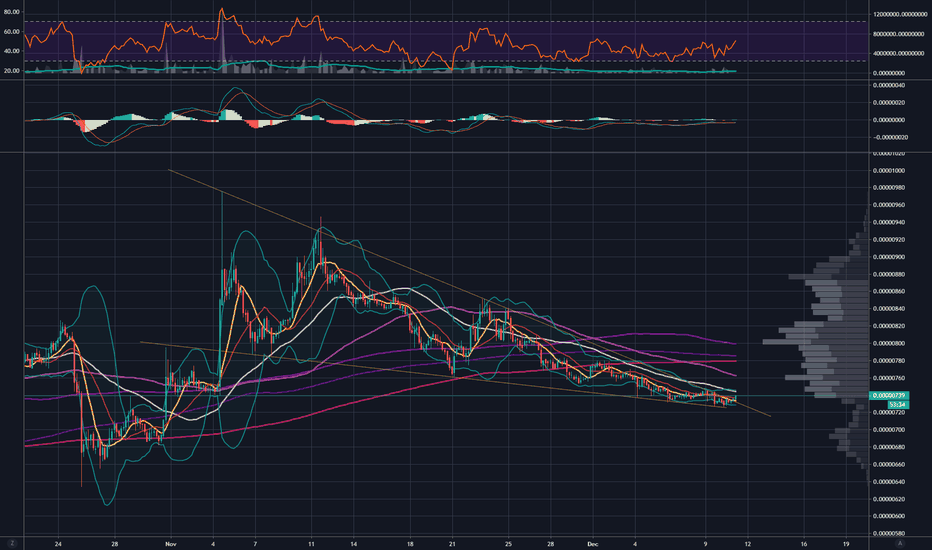The width and height of the screenshot is (932, 550).
Task: Click the volume scale label 12000000.00000000
Action: [x=900, y=14]
